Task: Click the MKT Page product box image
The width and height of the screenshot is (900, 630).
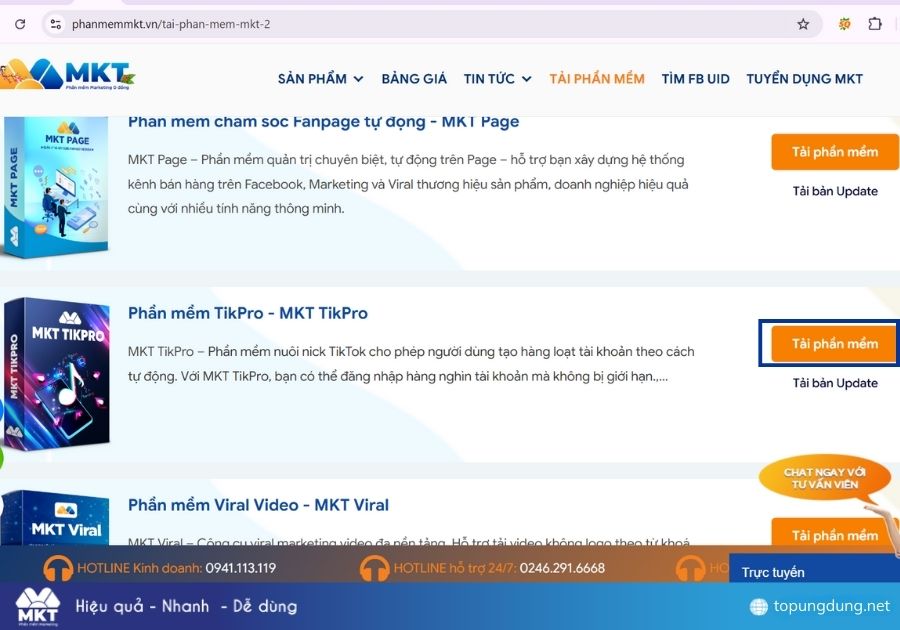Action: [x=55, y=187]
